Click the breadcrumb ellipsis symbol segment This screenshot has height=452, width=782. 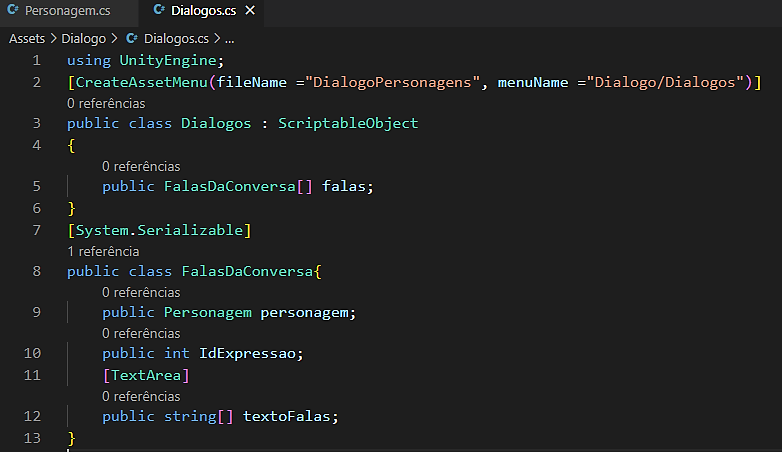(228, 39)
